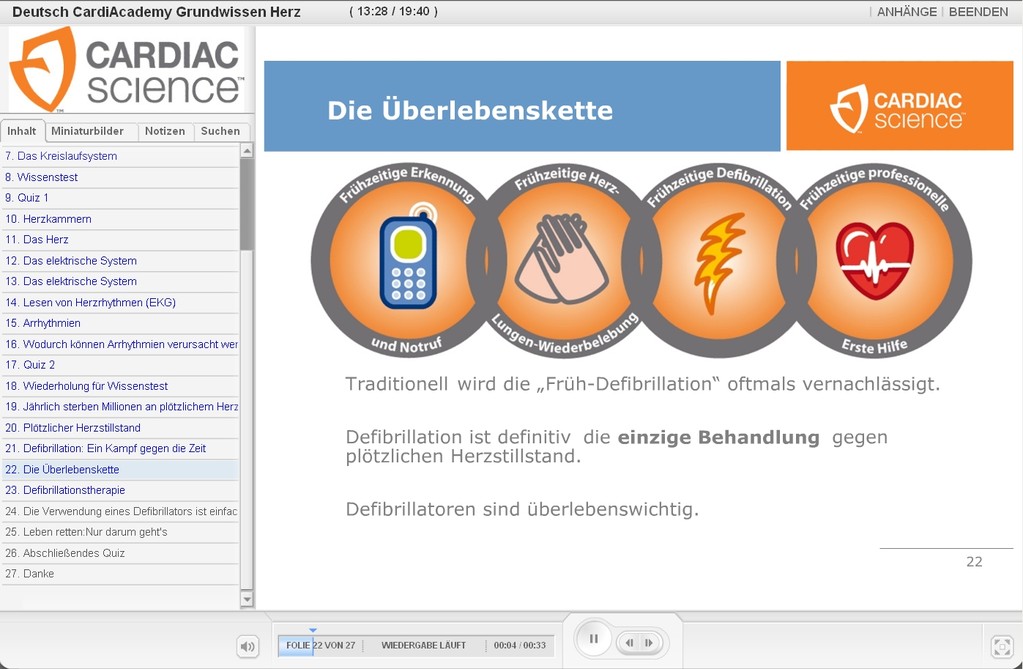This screenshot has width=1023, height=669.
Task: Open slide 7. Das Kreislaufsystem
Action: pos(120,156)
